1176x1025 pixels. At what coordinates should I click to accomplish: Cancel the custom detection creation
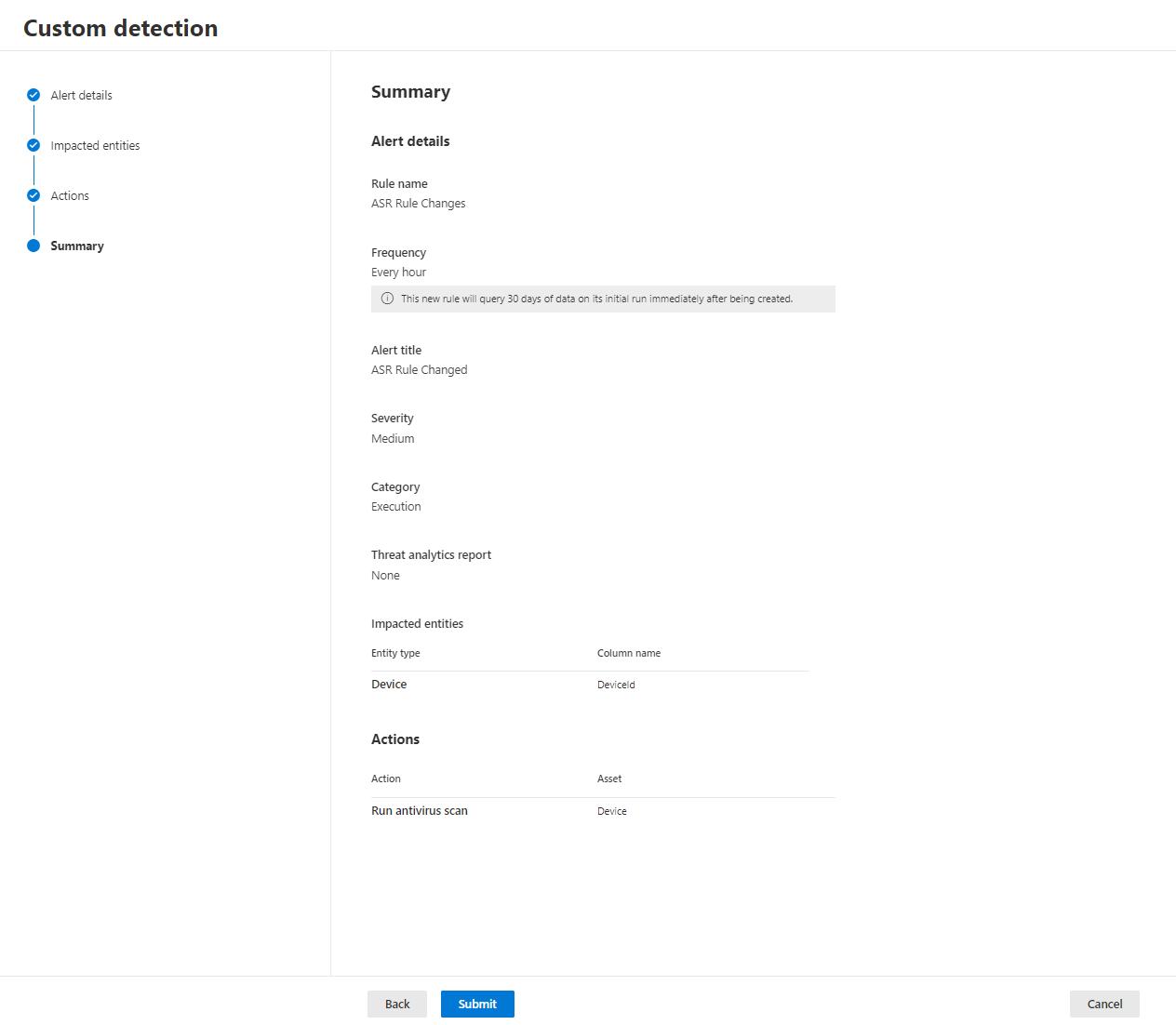click(x=1103, y=1004)
